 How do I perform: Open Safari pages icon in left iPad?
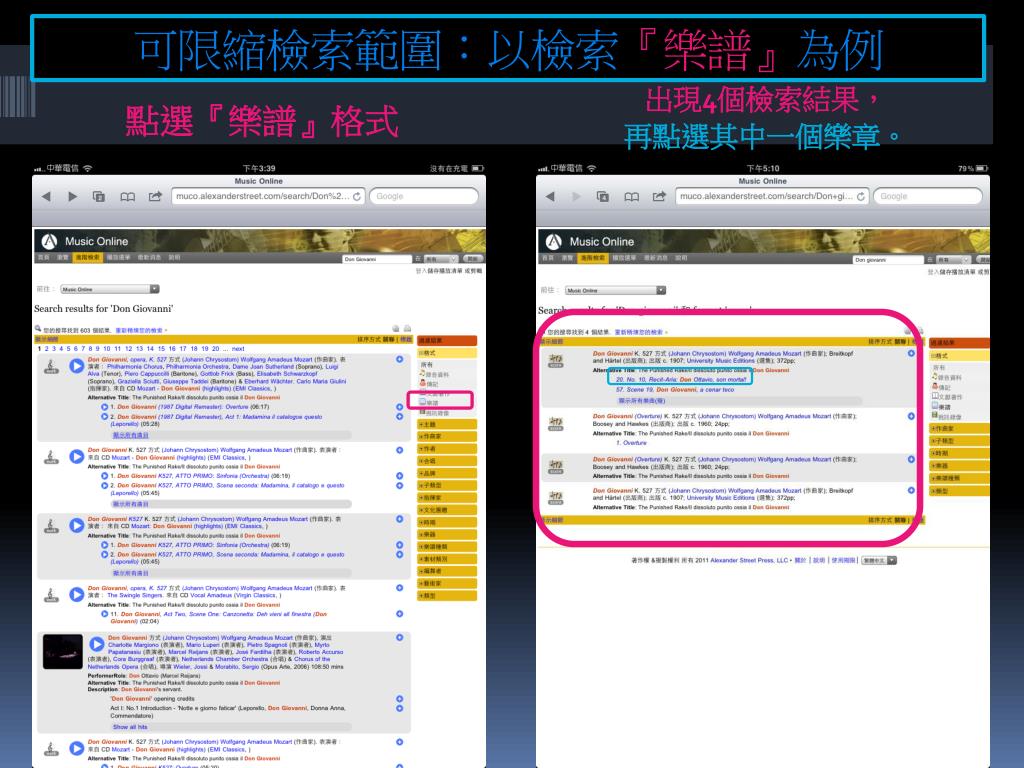click(99, 197)
